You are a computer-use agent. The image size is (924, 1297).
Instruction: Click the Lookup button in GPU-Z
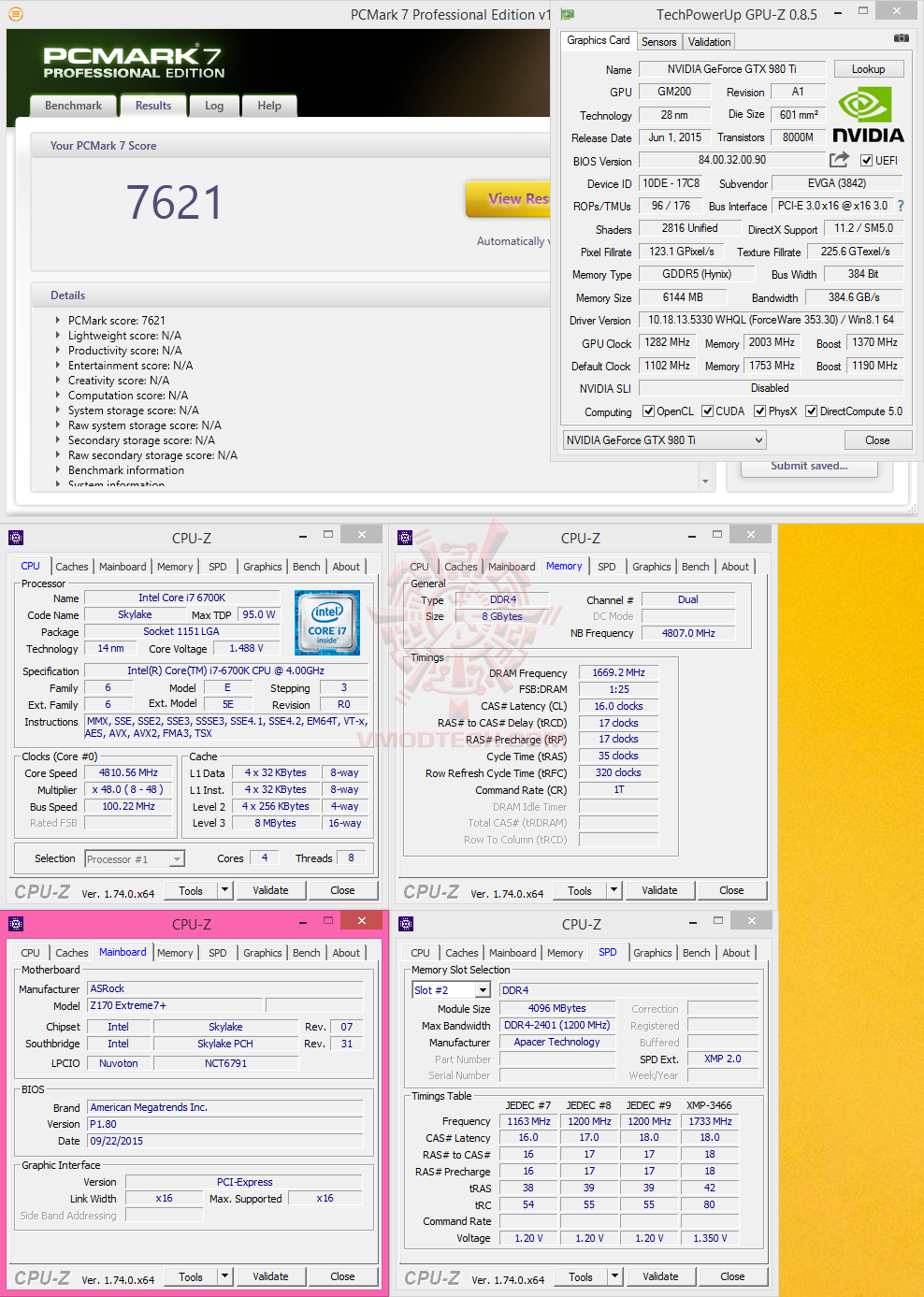pos(868,69)
